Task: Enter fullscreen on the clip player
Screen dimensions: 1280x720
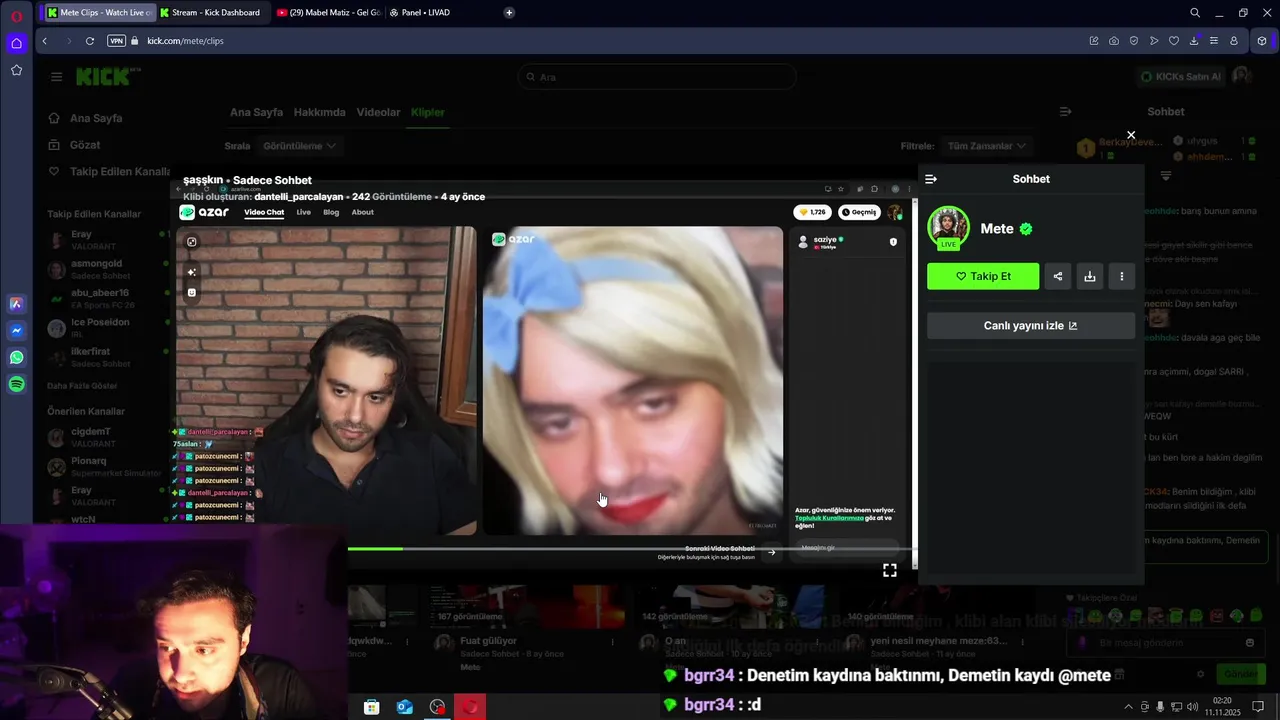Action: [x=890, y=570]
